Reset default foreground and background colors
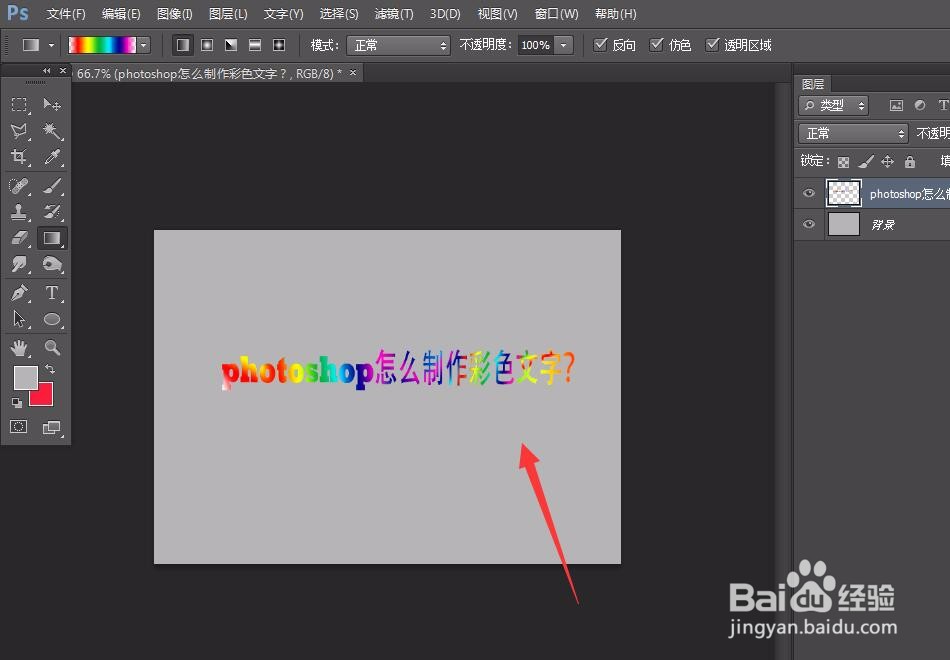 tap(17, 402)
